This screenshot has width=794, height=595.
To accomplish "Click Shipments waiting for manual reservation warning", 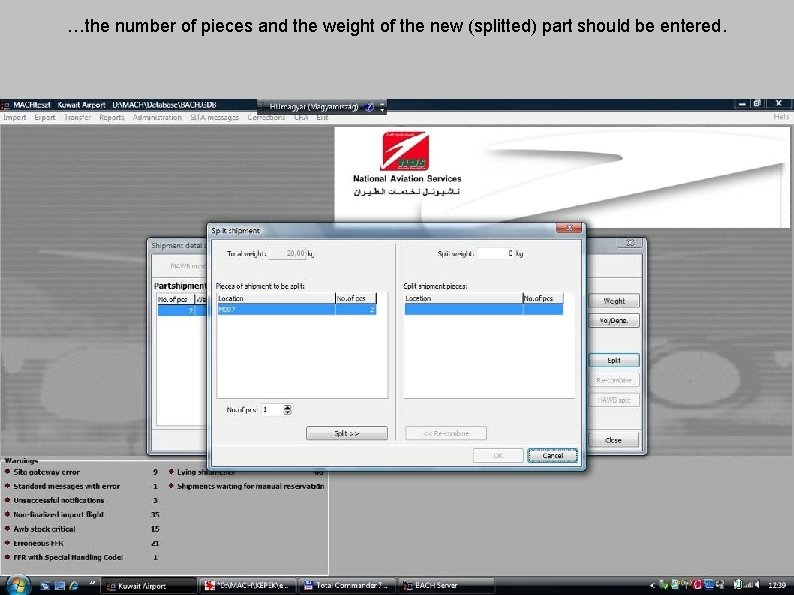I will [250, 486].
